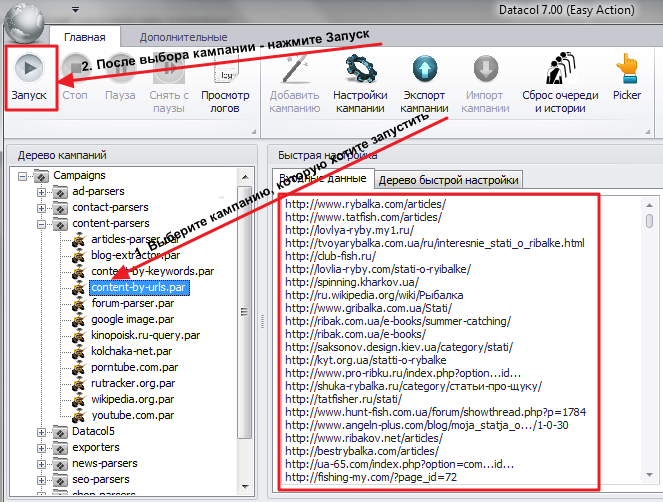This screenshot has width=663, height=502.
Task: Switch to the Дополнительные ribbon tab
Action: point(184,37)
